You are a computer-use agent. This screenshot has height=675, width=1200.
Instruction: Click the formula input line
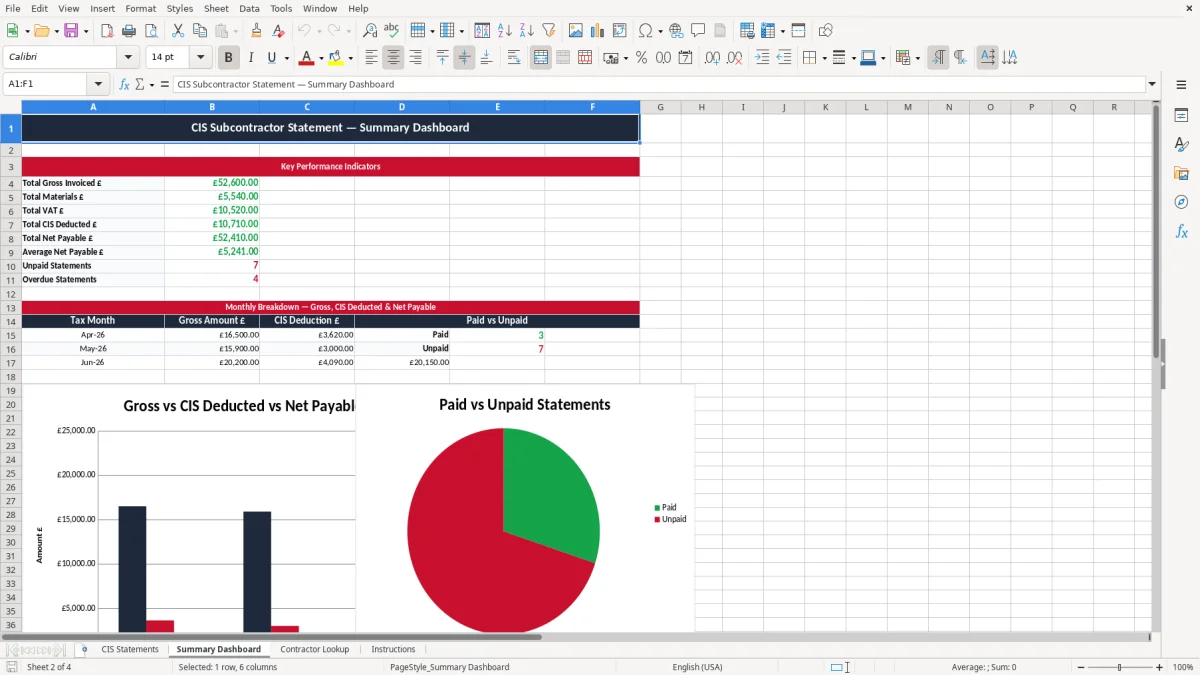pyautogui.click(x=658, y=85)
